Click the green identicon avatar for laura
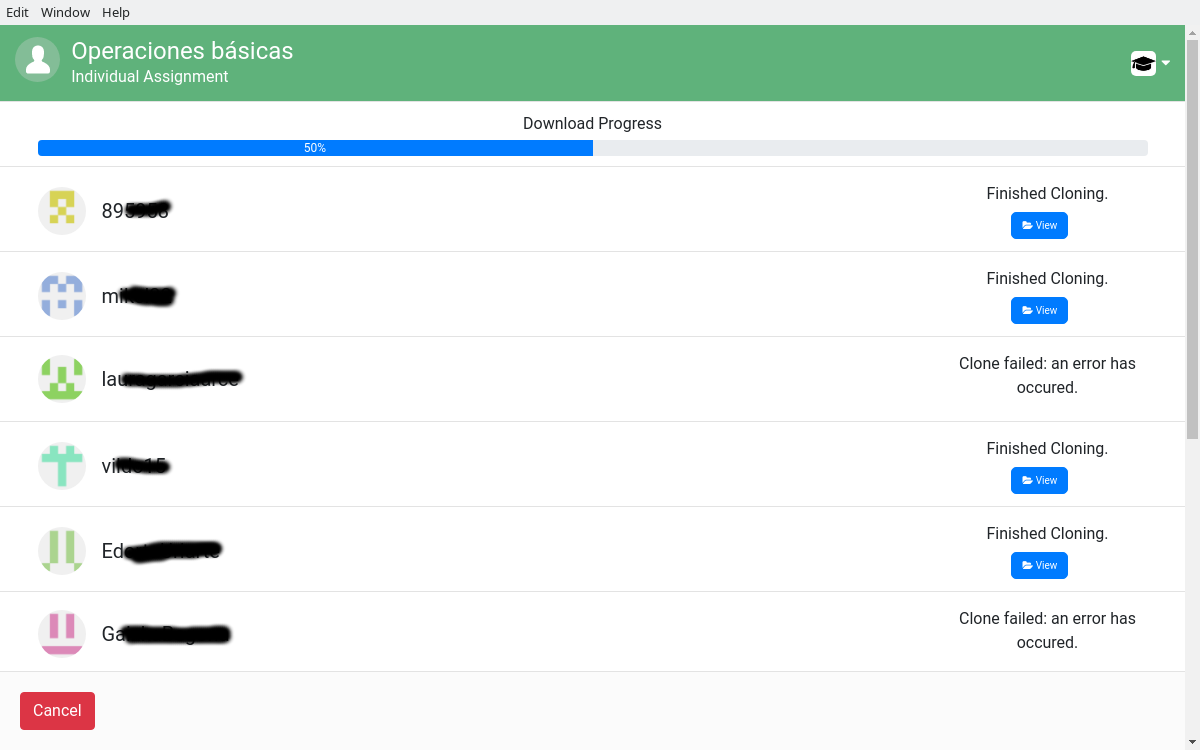This screenshot has height=750, width=1200. (62, 378)
